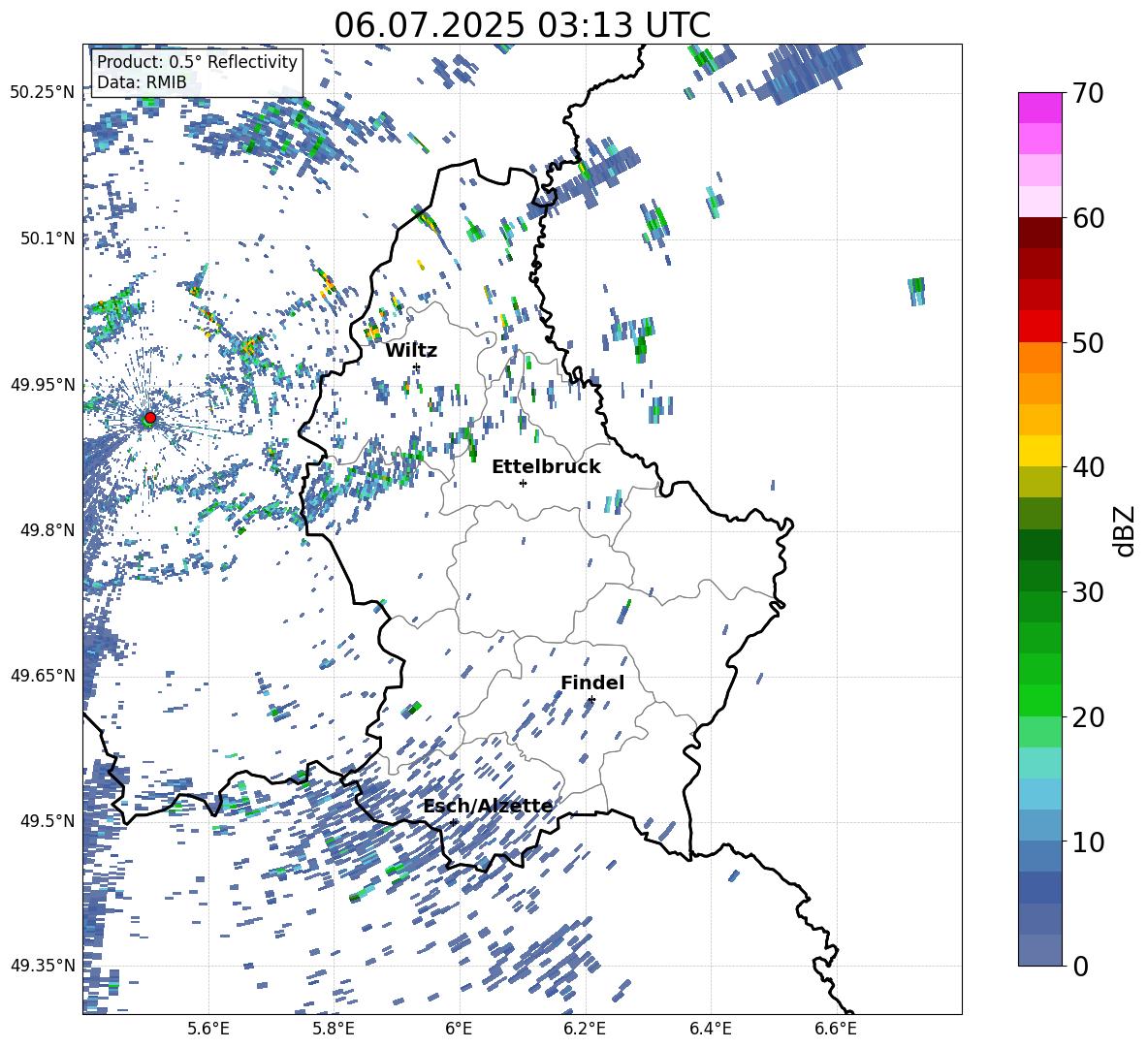
Task: Click the bright yellow segment of the colorbar just above the 40 tick
Action: 1039,451
